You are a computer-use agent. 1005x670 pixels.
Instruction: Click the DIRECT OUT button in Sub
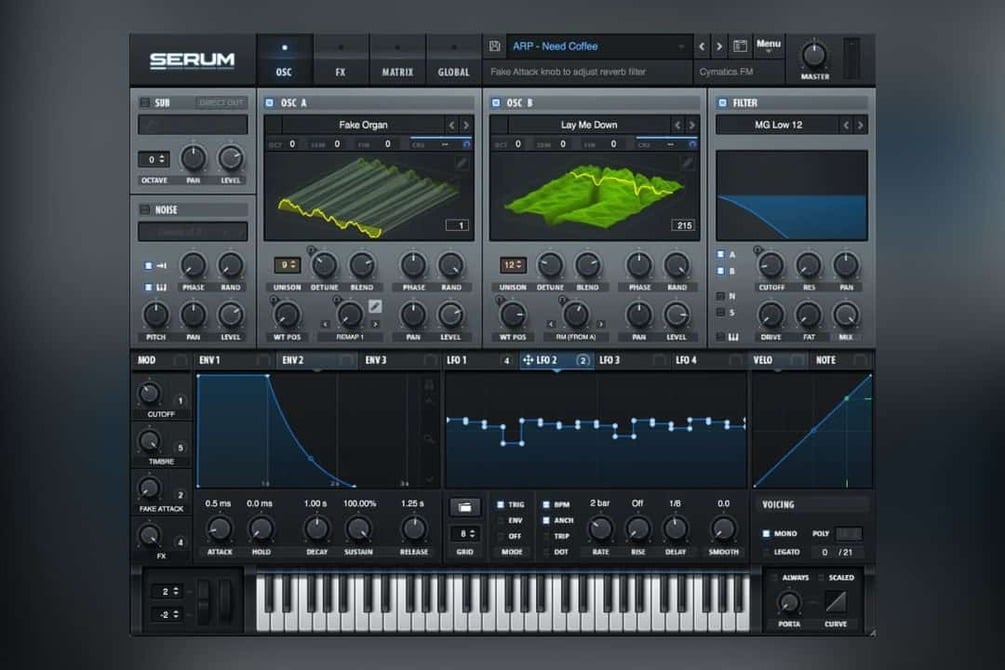pyautogui.click(x=221, y=103)
